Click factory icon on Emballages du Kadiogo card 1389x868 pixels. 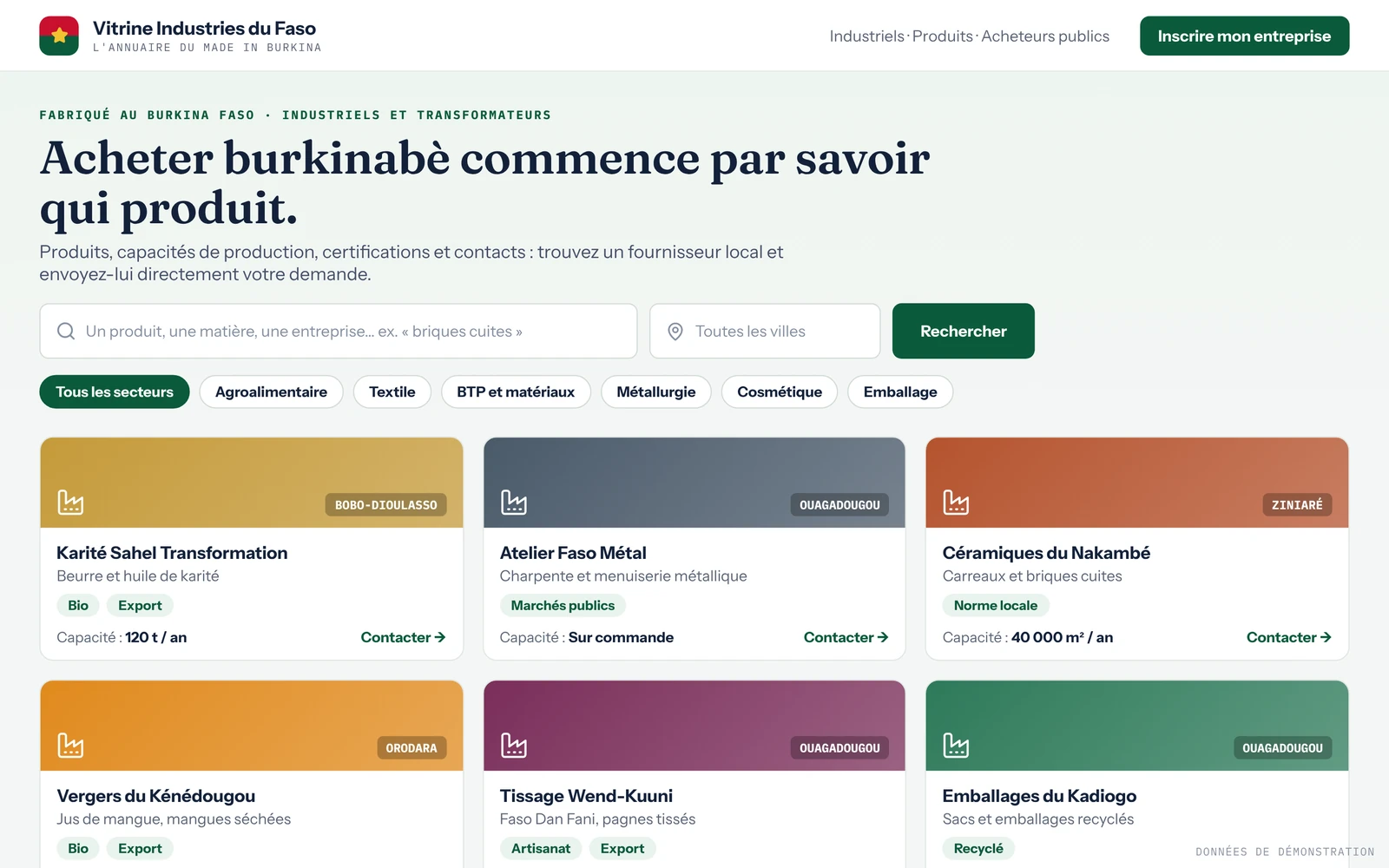[x=956, y=746]
